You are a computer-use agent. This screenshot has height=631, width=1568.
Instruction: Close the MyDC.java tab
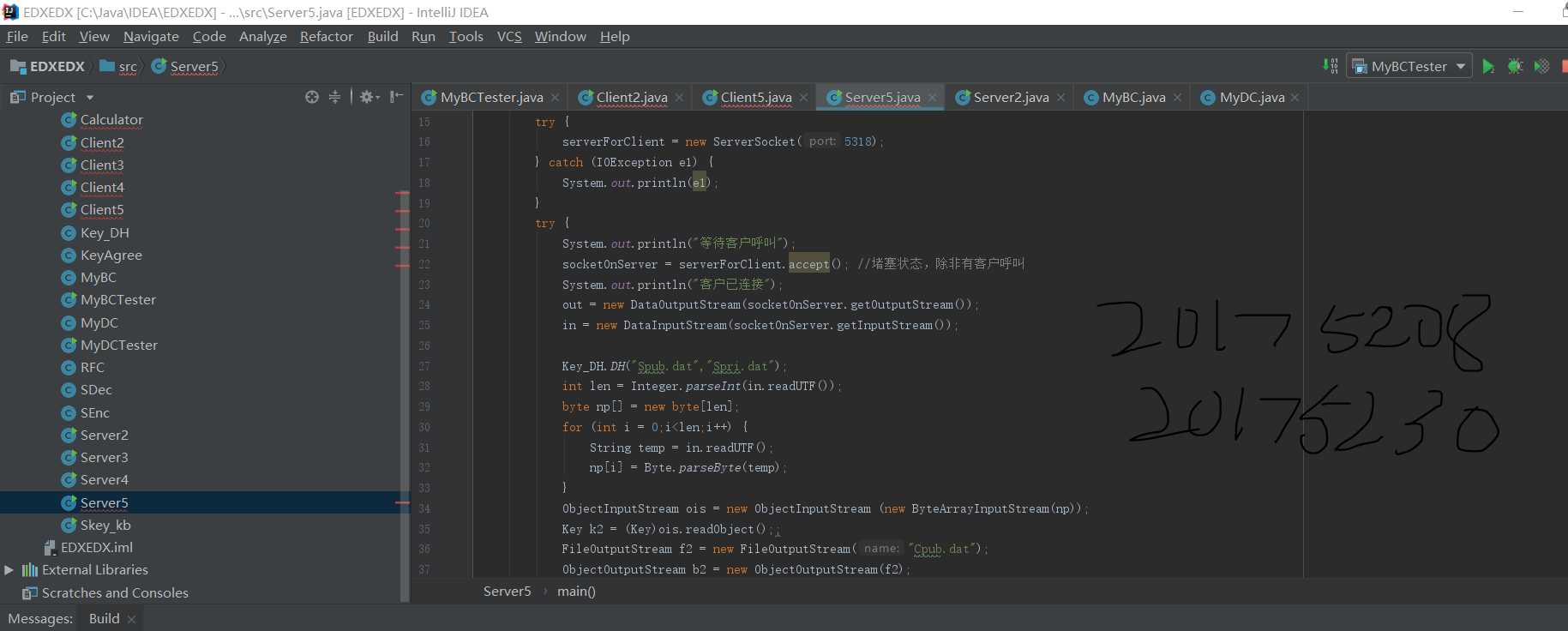(x=1295, y=98)
